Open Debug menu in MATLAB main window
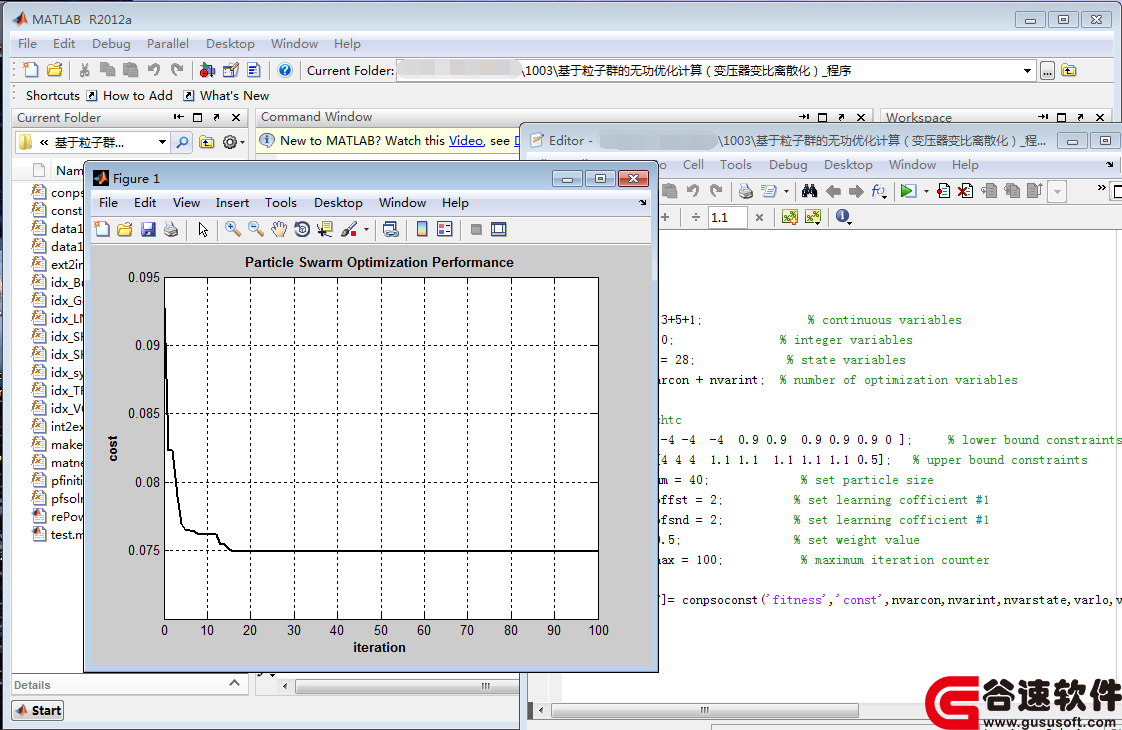 (x=111, y=44)
